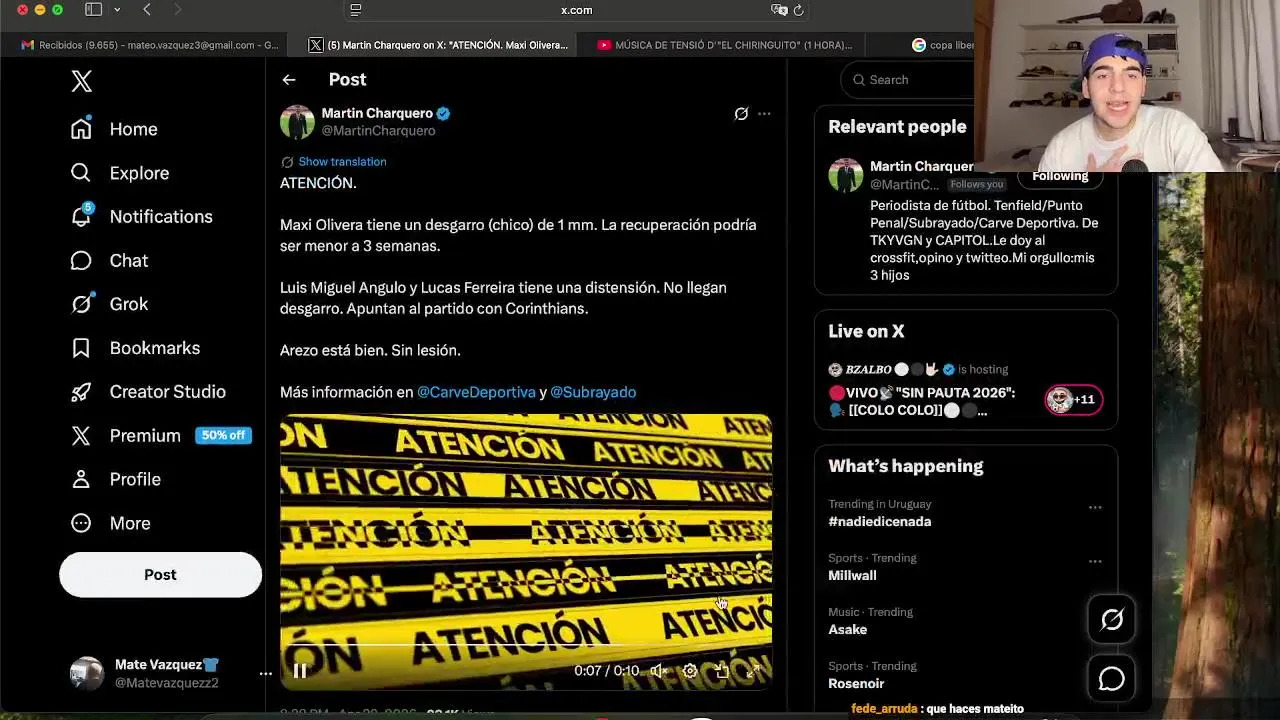
Task: Mute the video sound
Action: [x=658, y=671]
